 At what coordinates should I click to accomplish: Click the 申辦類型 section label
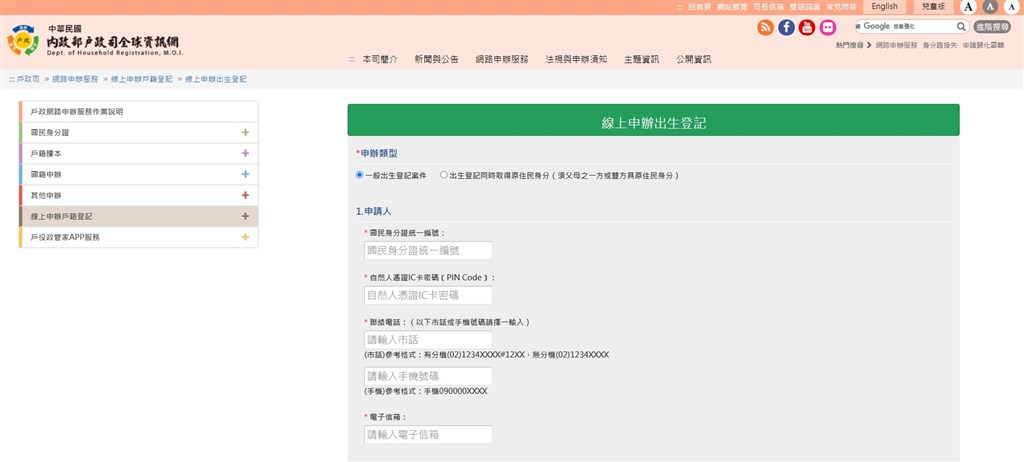click(x=377, y=154)
